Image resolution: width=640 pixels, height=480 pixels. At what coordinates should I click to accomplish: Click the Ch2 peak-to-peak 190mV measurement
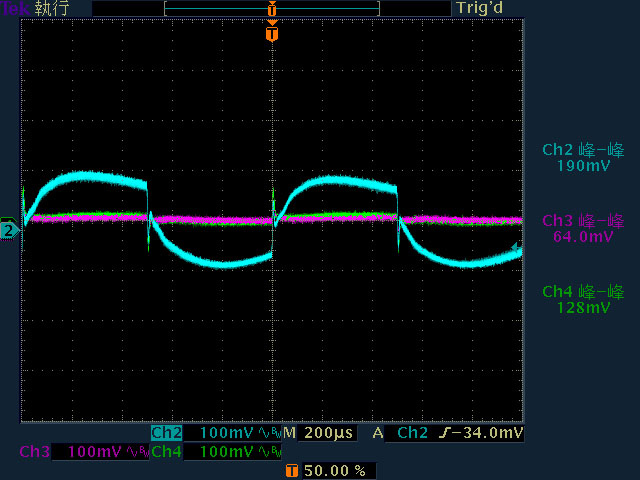pyautogui.click(x=583, y=158)
